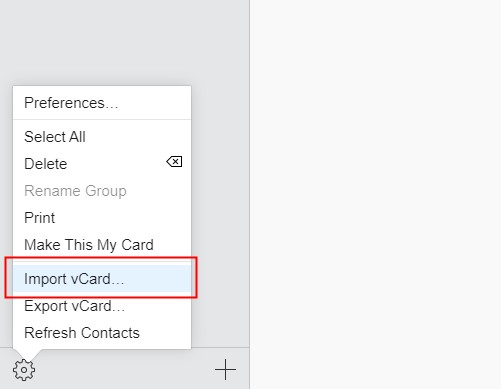The height and width of the screenshot is (389, 501).
Task: Open the gear settings menu icon
Action: point(24,370)
